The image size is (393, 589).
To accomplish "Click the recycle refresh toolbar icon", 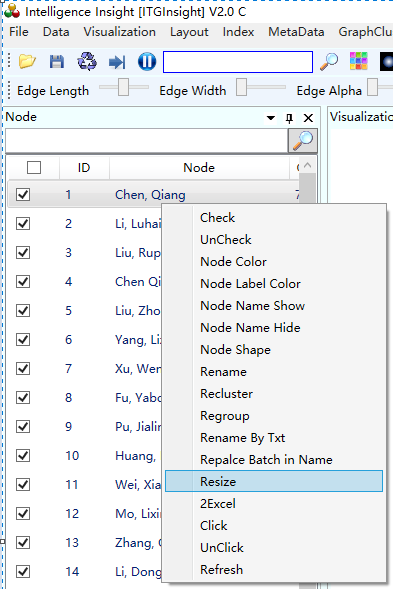I will (87, 61).
